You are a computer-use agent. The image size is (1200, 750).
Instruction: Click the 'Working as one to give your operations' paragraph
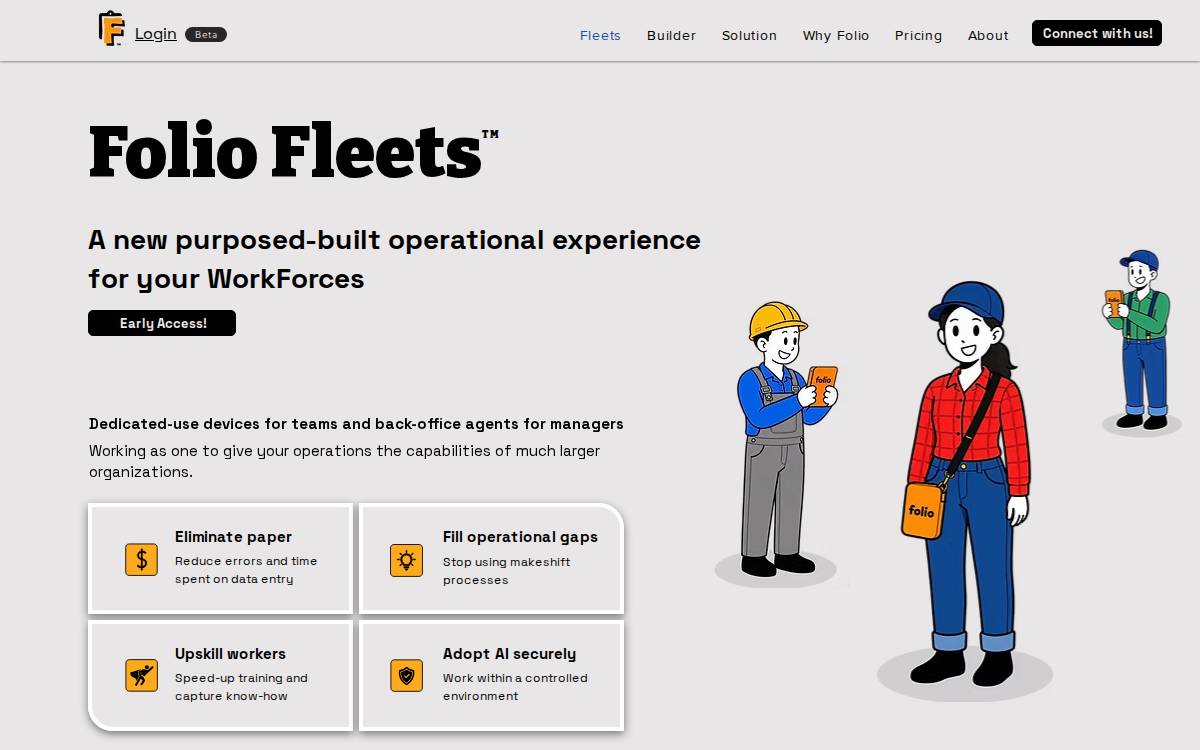(344, 461)
